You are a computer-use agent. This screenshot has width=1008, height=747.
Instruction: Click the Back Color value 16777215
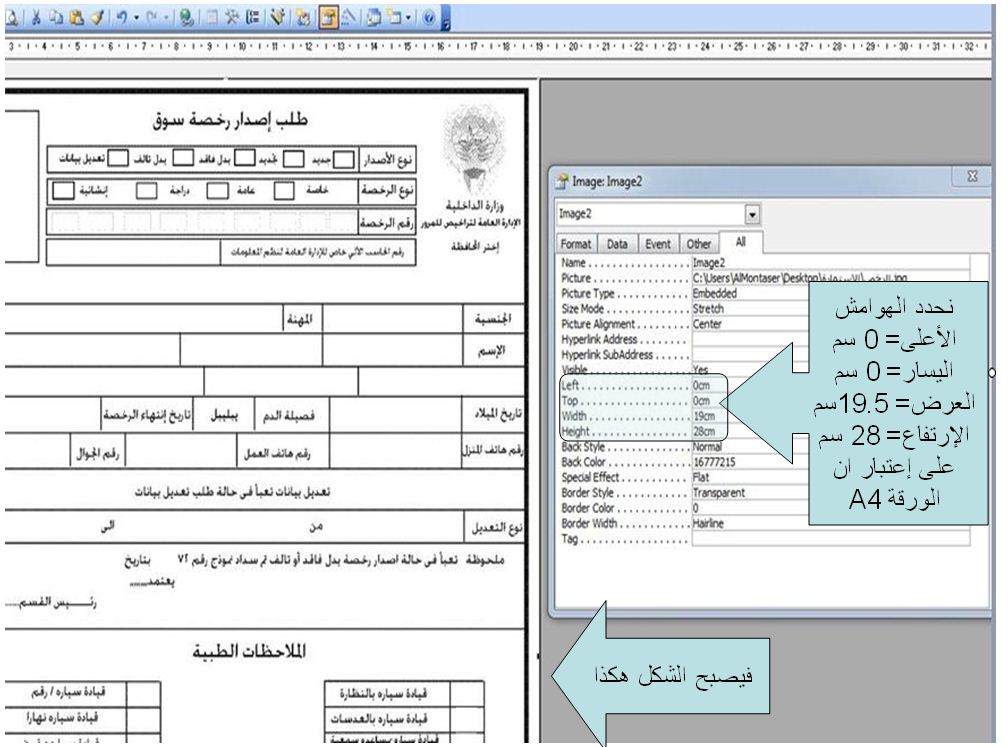714,462
